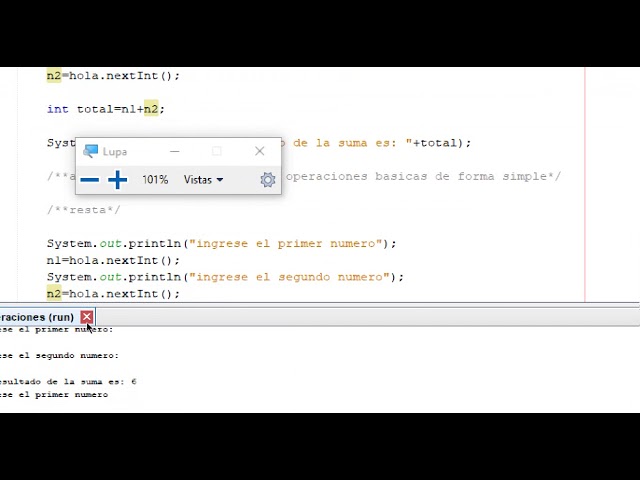640x480 pixels.
Task: Click the '/**resta*/' comment line
Action: point(84,210)
